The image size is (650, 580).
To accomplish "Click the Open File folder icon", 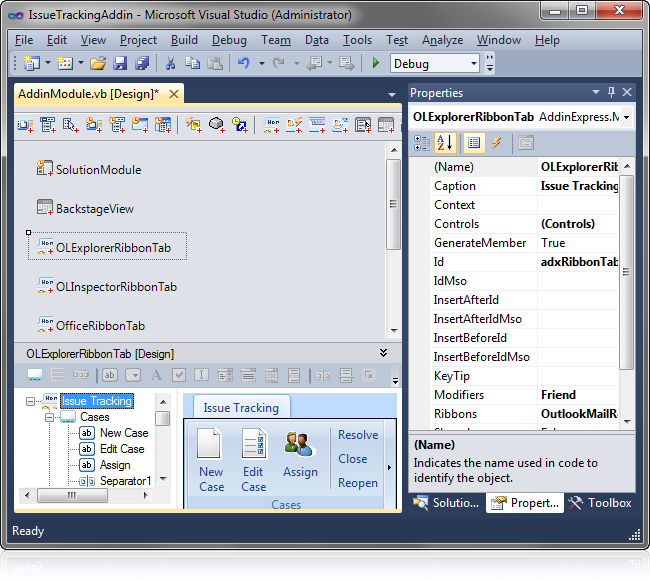I will [98, 63].
